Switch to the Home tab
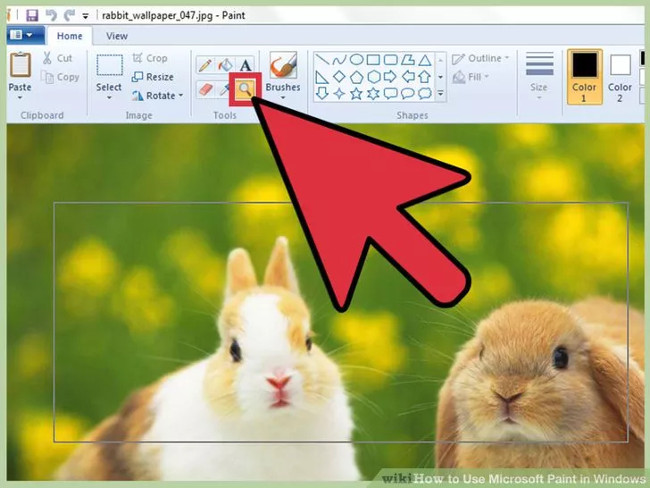650x488 pixels. (70, 36)
